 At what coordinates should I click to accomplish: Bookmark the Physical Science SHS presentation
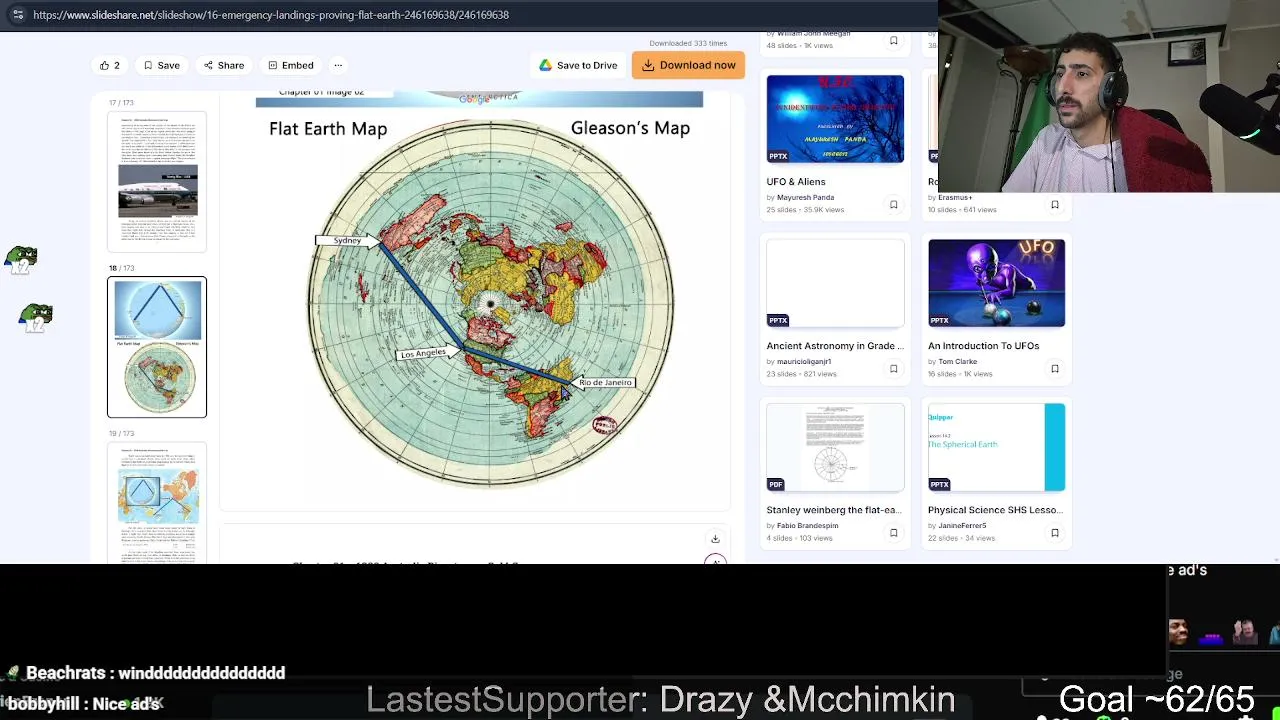1054,533
